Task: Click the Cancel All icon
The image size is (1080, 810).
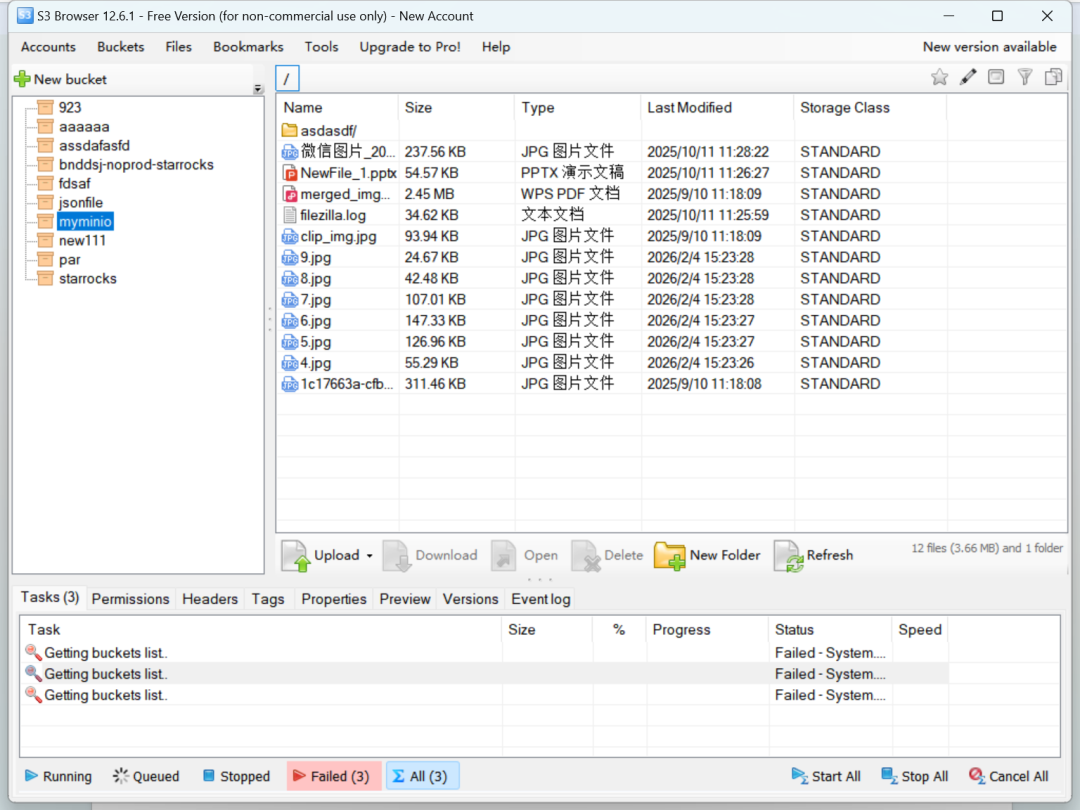Action: tap(977, 776)
